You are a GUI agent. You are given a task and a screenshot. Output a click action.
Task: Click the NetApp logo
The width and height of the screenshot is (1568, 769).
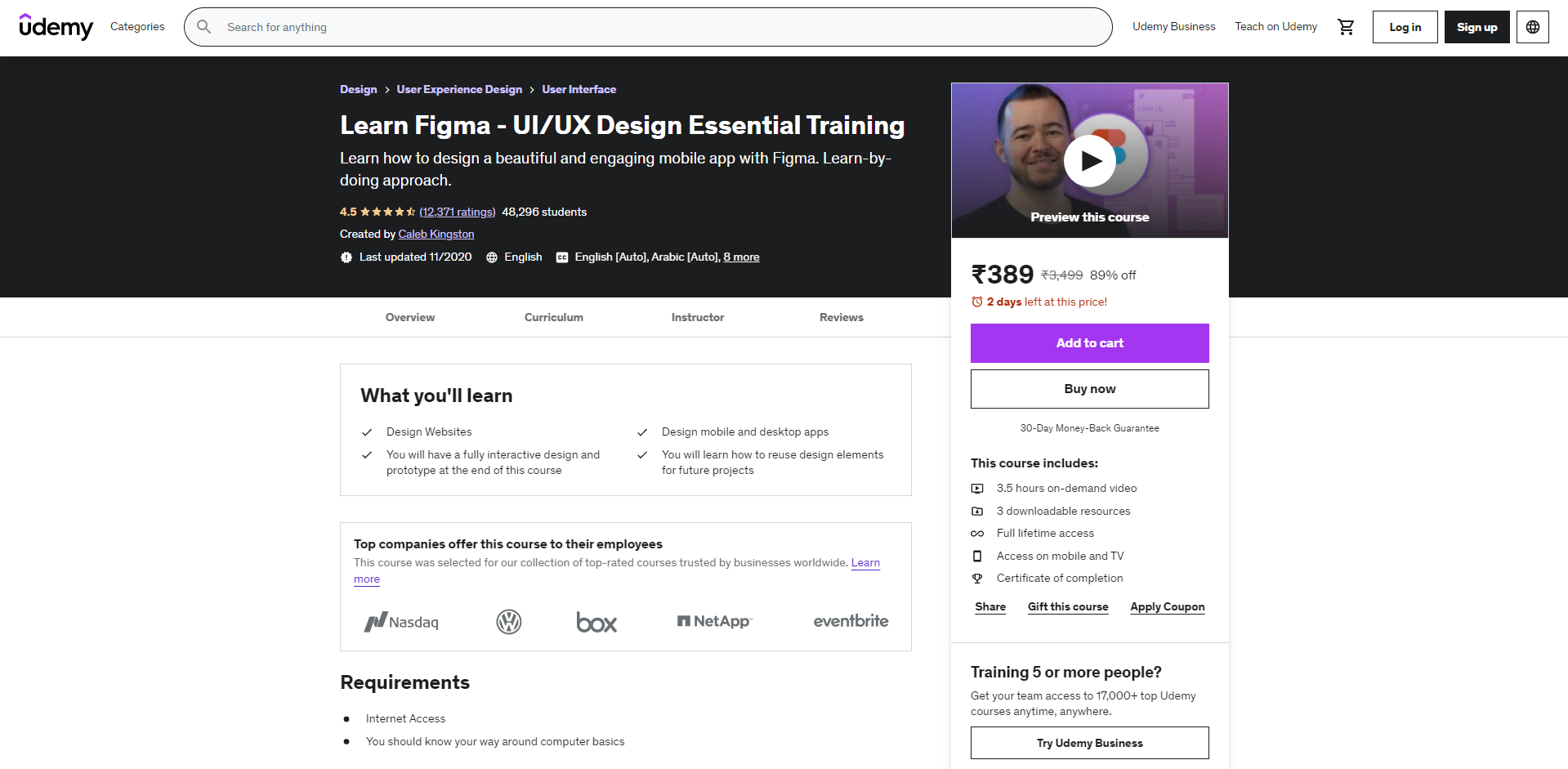715,621
